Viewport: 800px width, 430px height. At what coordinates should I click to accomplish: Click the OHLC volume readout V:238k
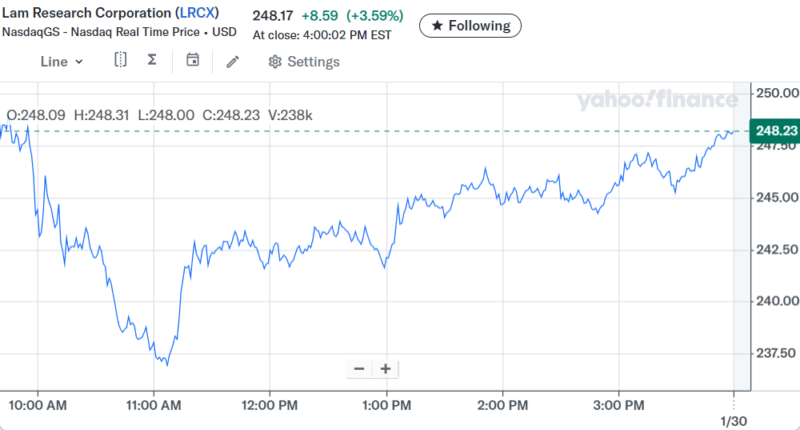click(x=293, y=115)
